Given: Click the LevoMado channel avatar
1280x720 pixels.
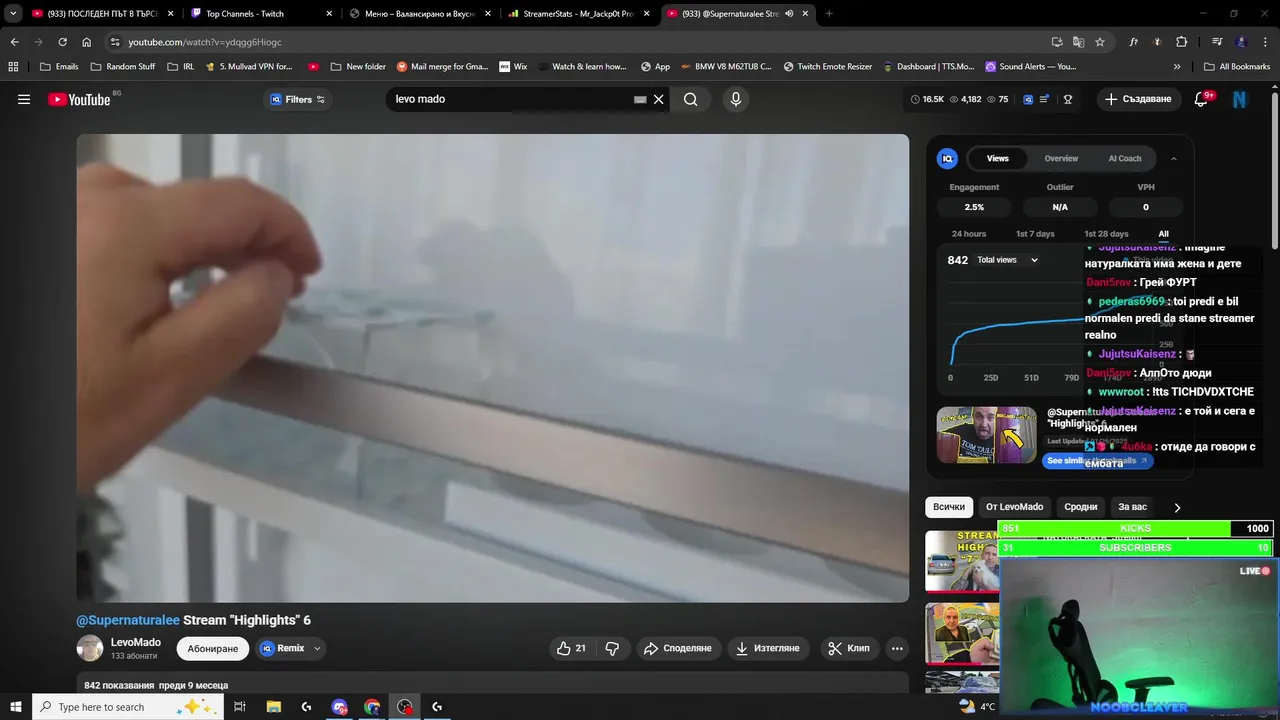Looking at the screenshot, I should tap(90, 648).
